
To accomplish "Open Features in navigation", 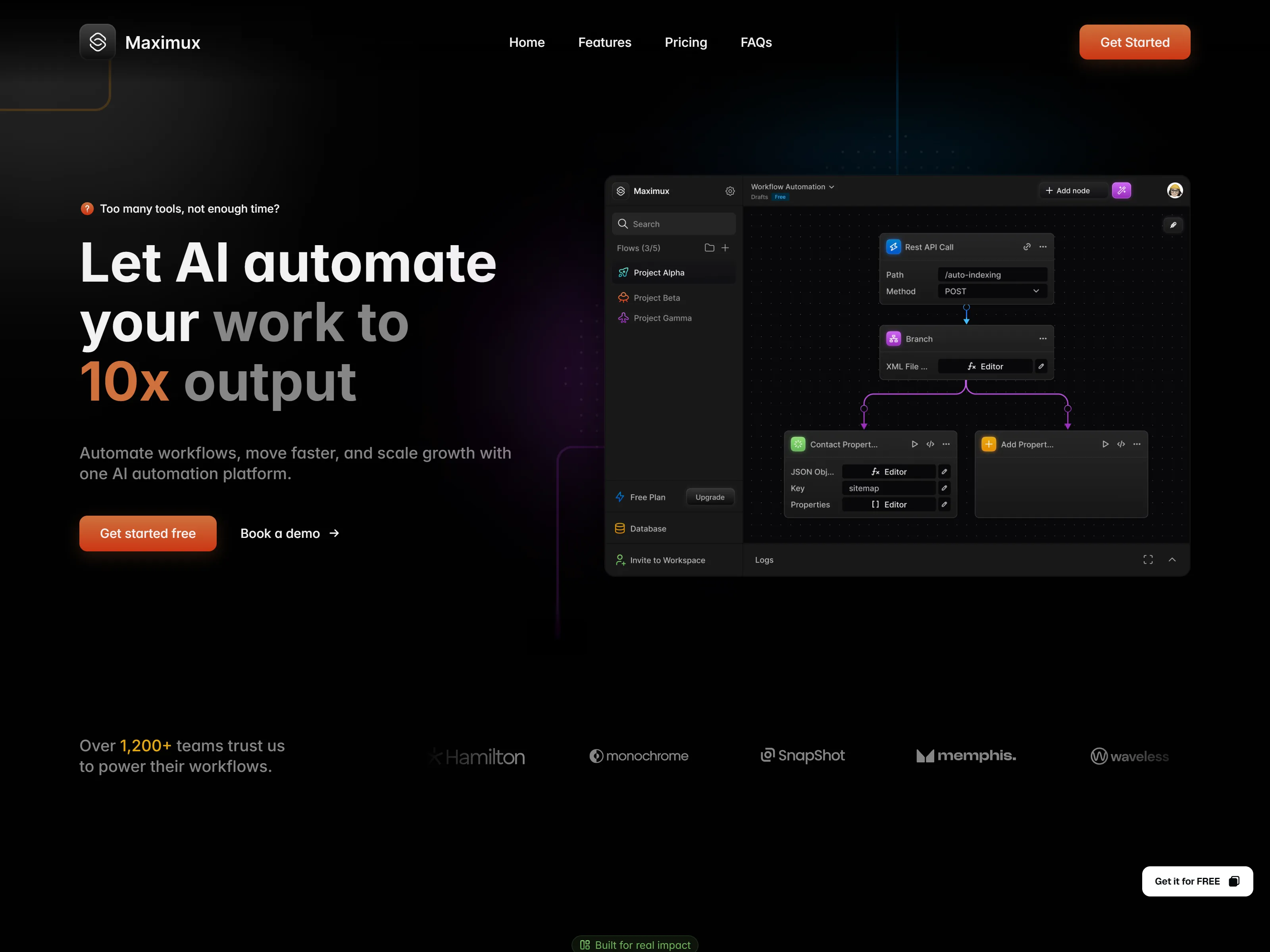I will pyautogui.click(x=604, y=42).
